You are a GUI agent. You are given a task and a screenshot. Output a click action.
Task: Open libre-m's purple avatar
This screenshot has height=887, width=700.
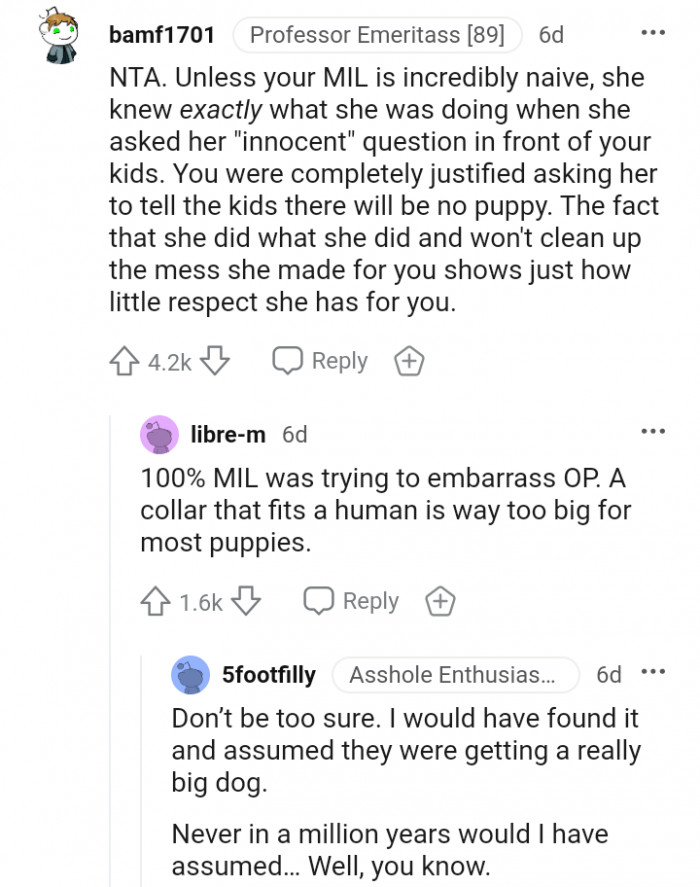(159, 434)
